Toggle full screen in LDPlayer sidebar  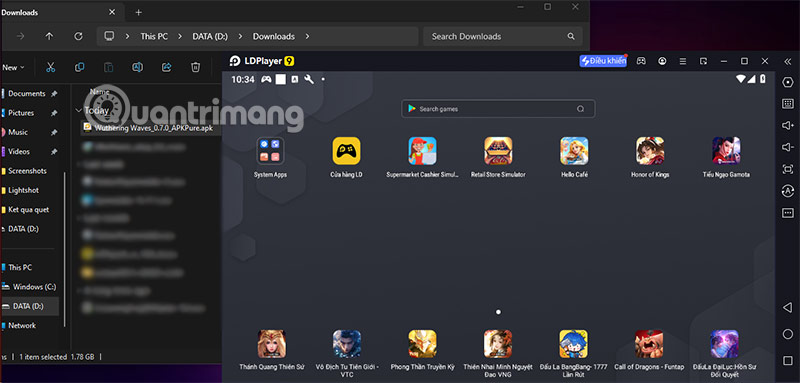tap(788, 169)
